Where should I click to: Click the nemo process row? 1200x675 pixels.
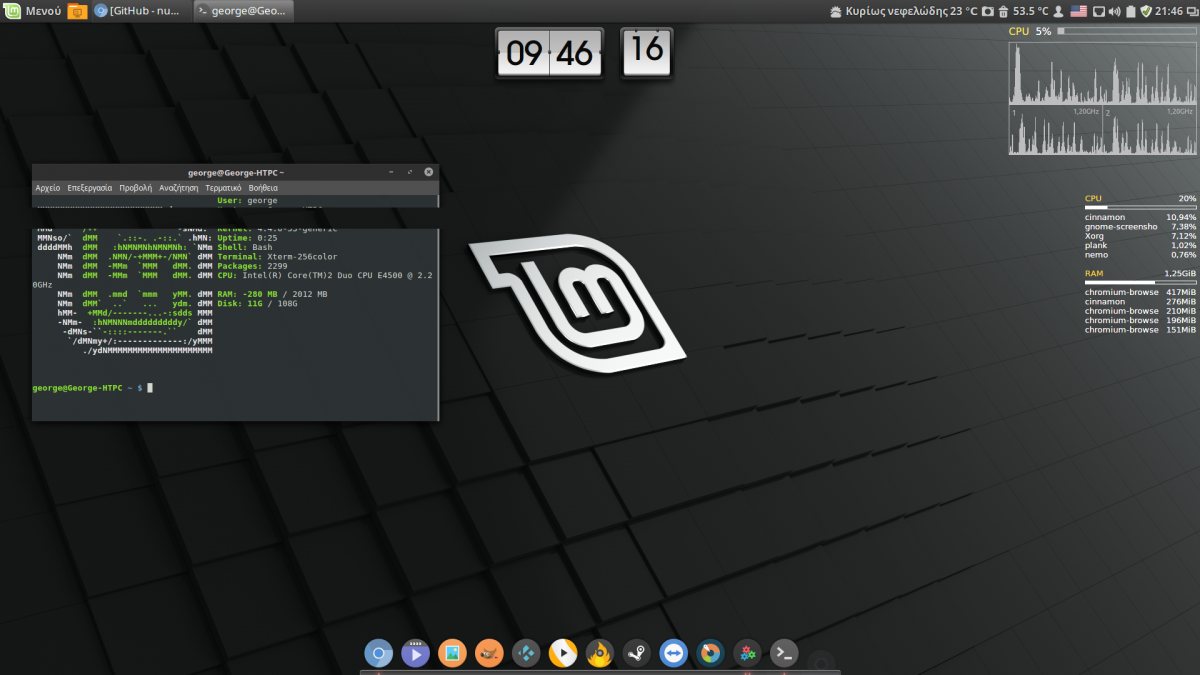[x=1140, y=255]
